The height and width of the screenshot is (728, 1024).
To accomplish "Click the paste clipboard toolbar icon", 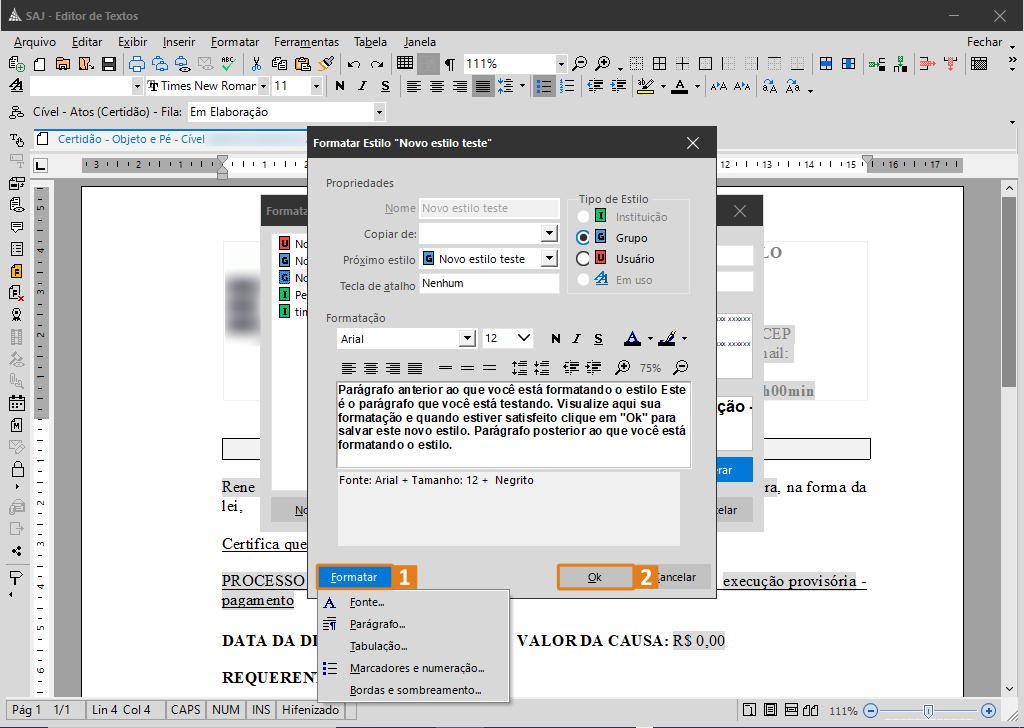I will point(302,64).
